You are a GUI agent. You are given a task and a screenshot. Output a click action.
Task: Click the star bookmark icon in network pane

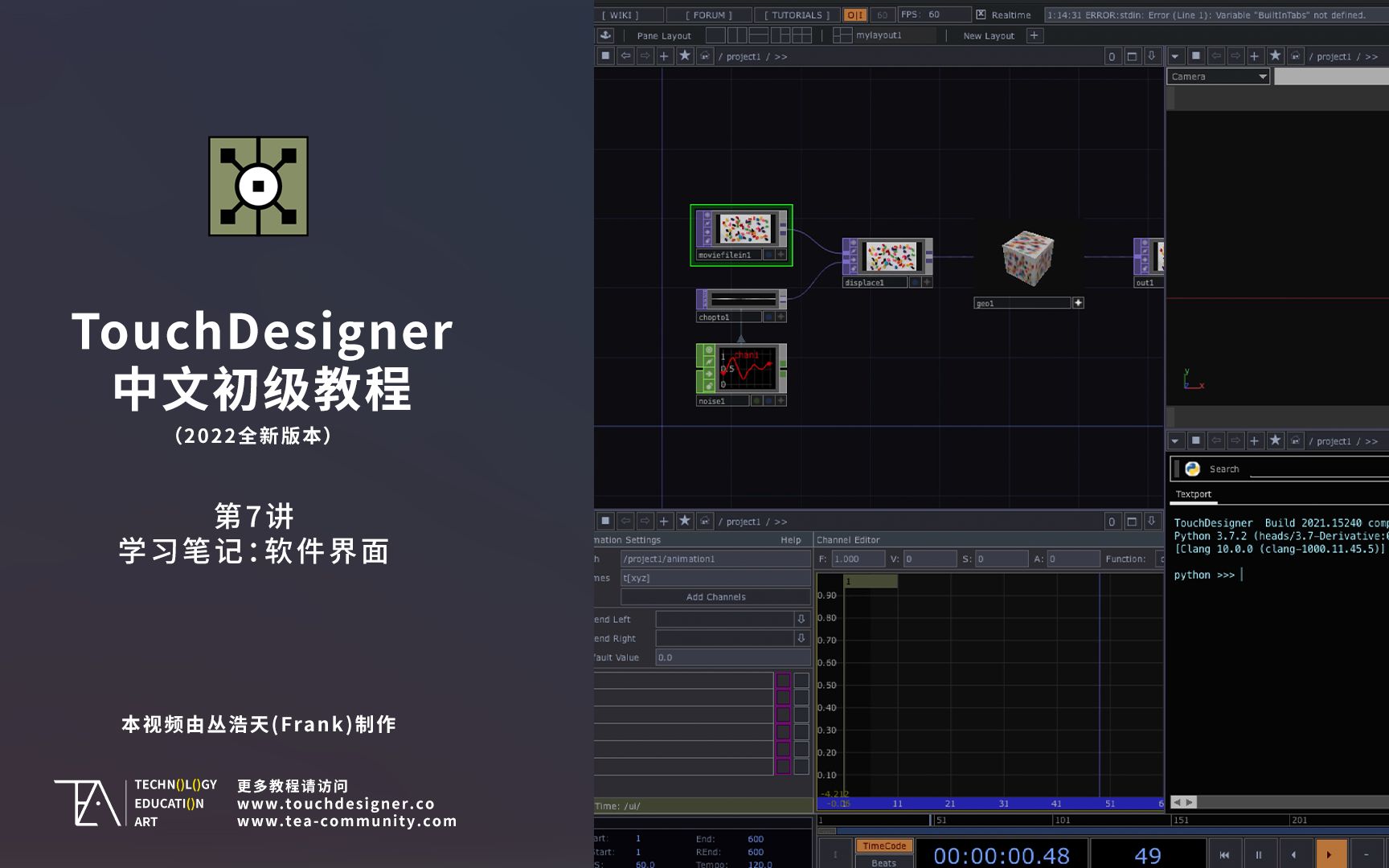[685, 56]
